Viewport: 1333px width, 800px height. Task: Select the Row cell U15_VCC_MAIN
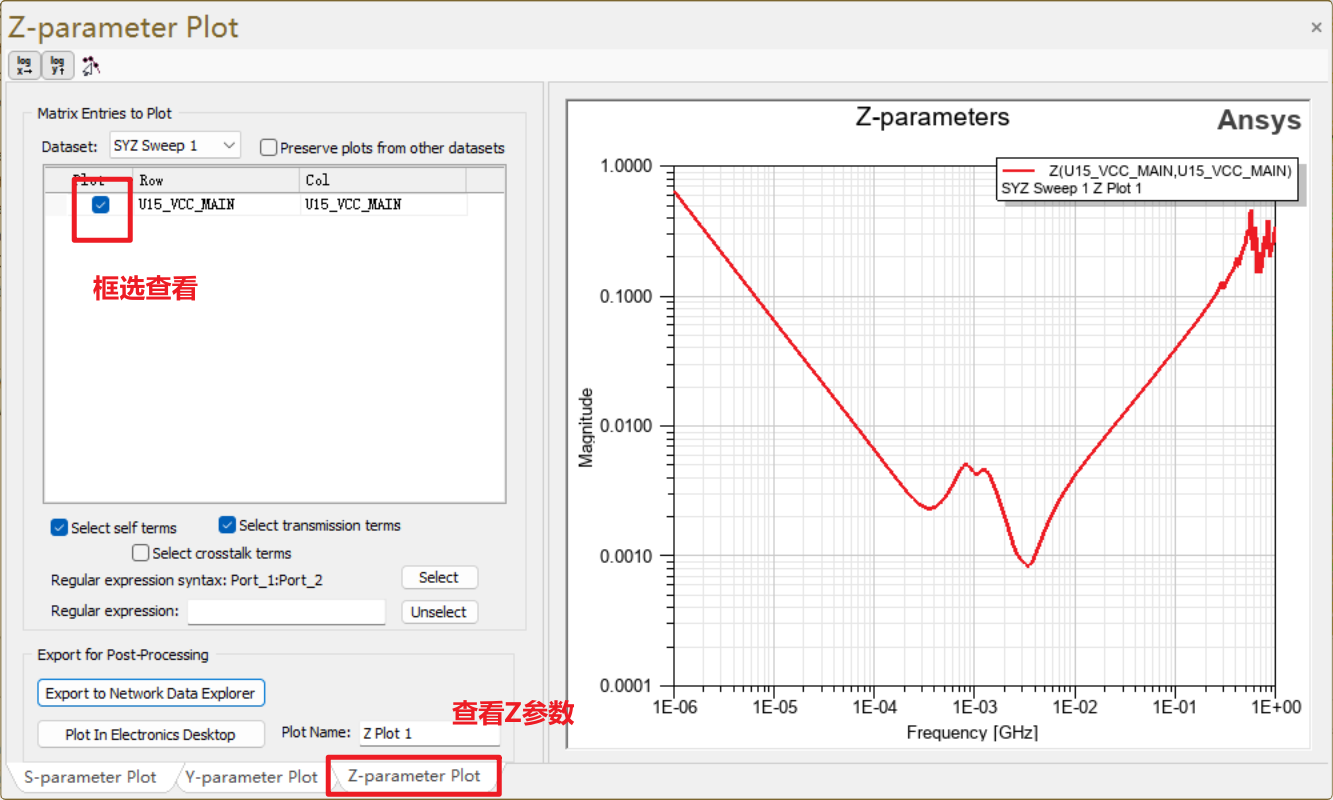pyautogui.click(x=216, y=204)
